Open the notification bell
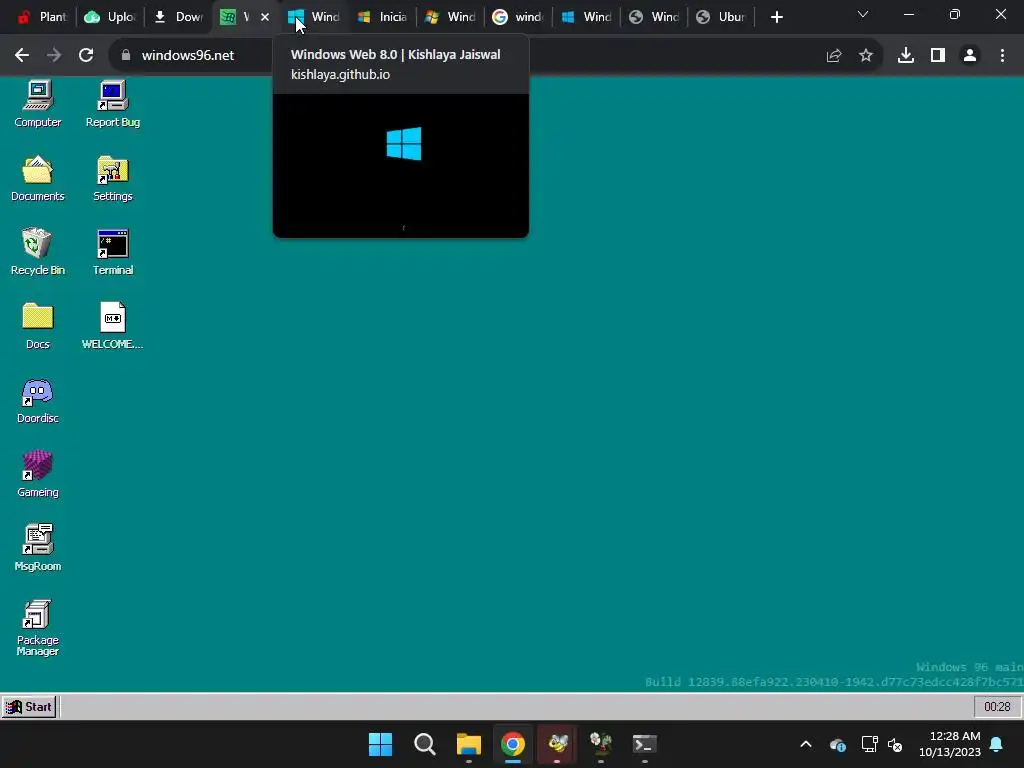The width and height of the screenshot is (1024, 768). pos(997,744)
